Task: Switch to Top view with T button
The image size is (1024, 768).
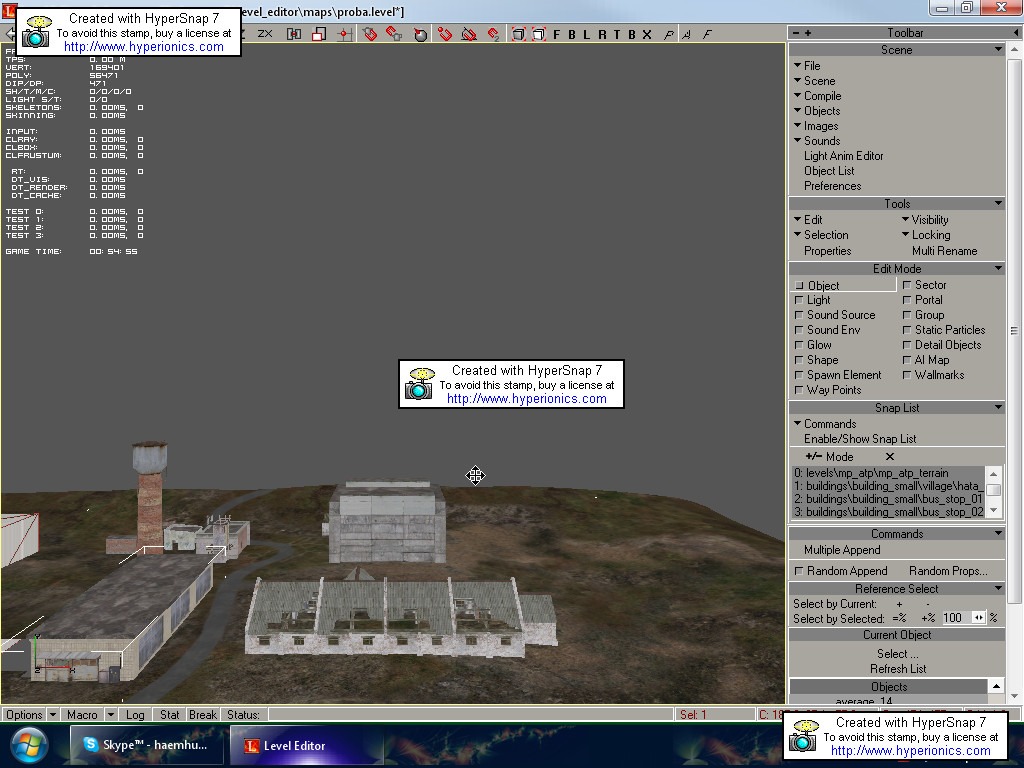Action: (x=616, y=35)
